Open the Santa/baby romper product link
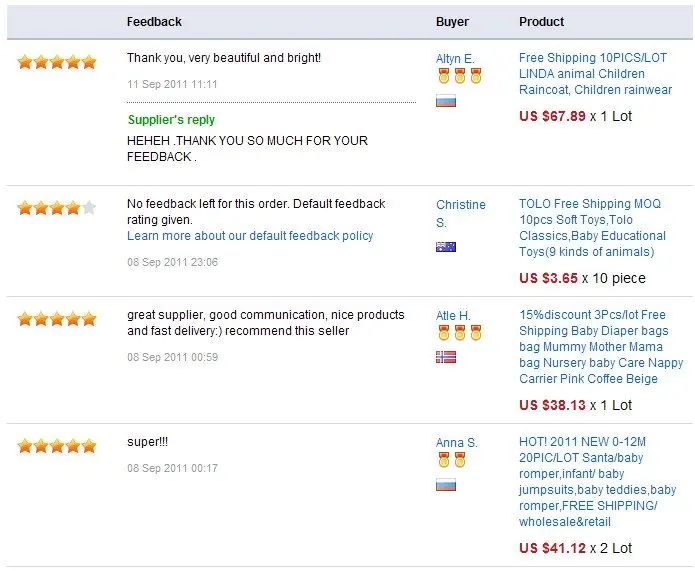Viewport: 695px width, 571px height. (x=597, y=482)
